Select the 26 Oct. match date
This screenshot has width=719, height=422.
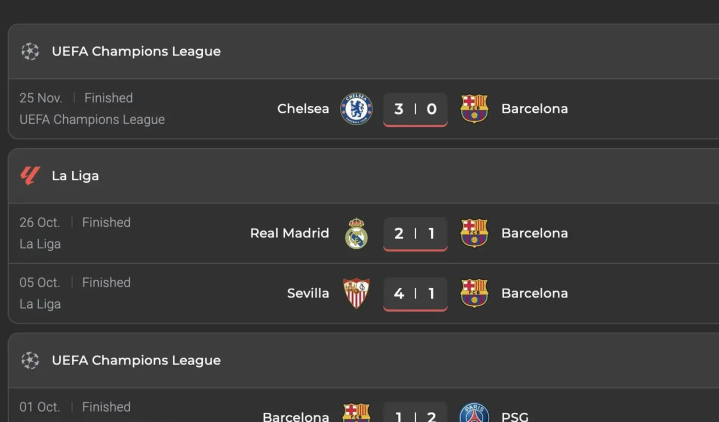[40, 223]
